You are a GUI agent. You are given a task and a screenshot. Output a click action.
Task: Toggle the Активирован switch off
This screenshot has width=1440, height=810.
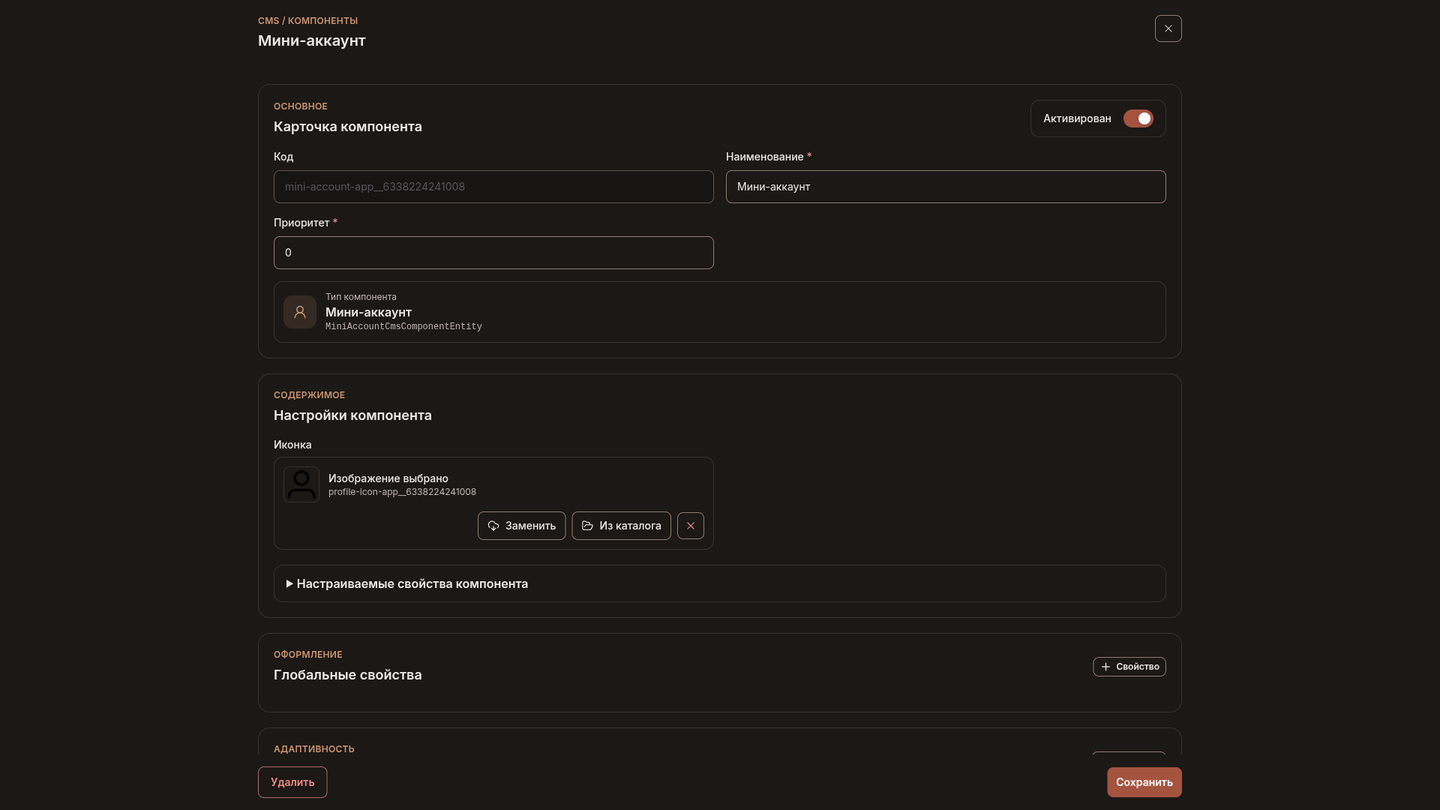pyautogui.click(x=1138, y=118)
